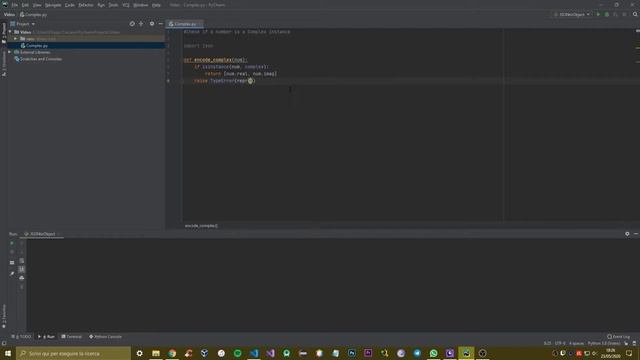Open the View menu

pos(37,5)
